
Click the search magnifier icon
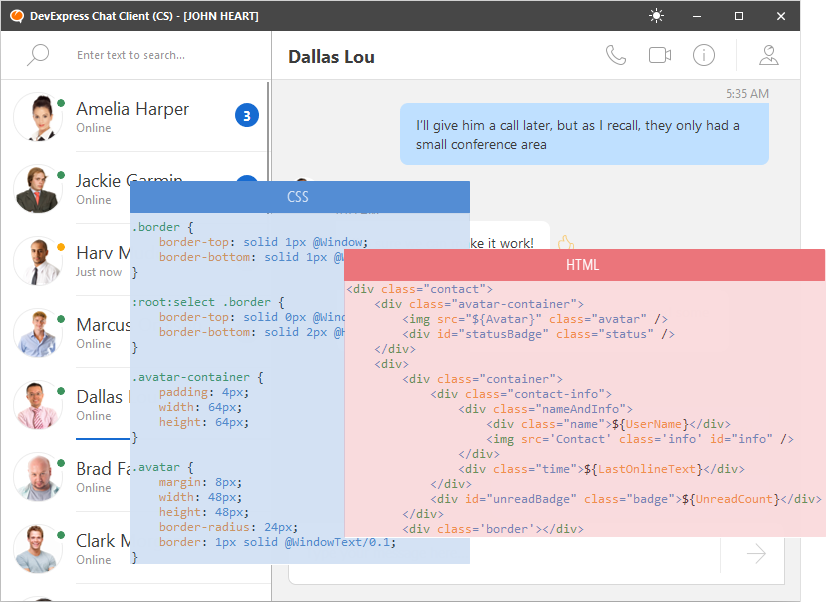coord(37,55)
